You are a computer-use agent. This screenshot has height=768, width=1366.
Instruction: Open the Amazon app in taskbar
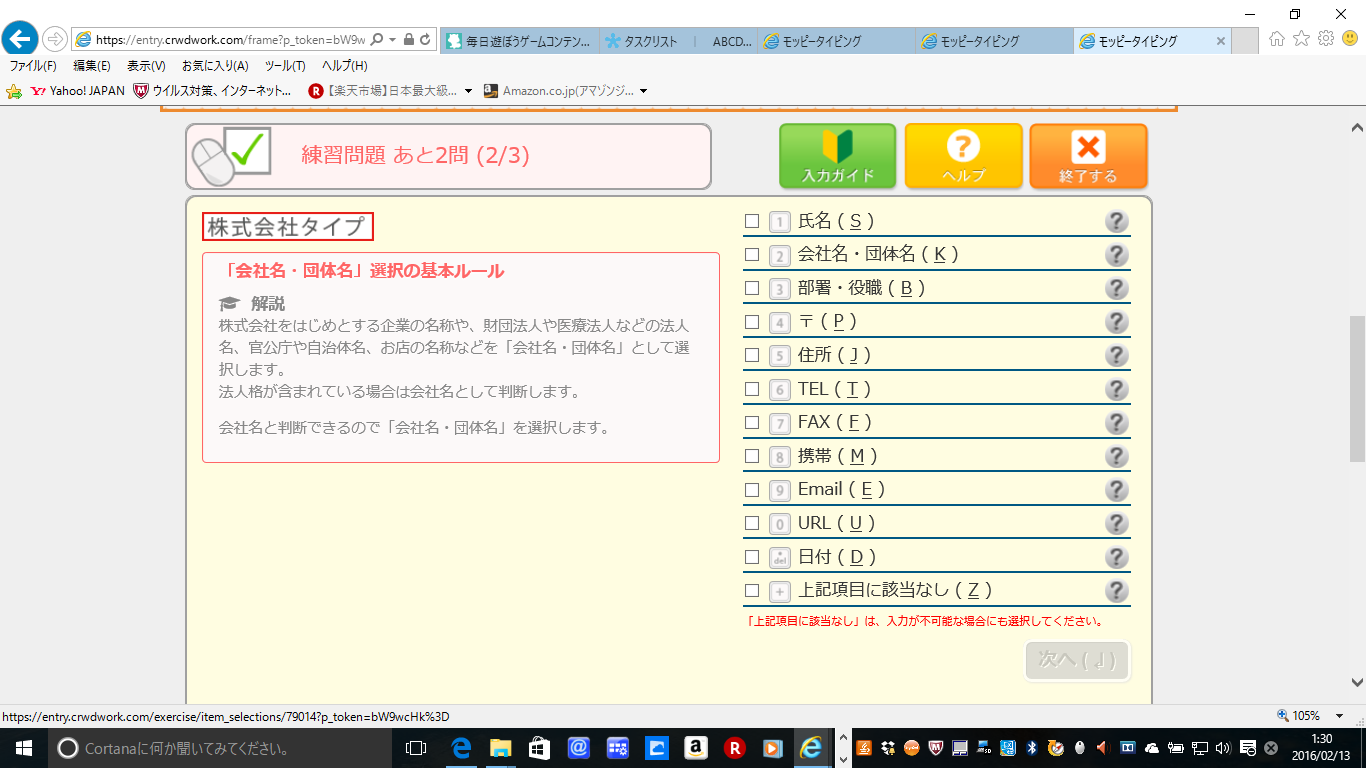click(697, 748)
